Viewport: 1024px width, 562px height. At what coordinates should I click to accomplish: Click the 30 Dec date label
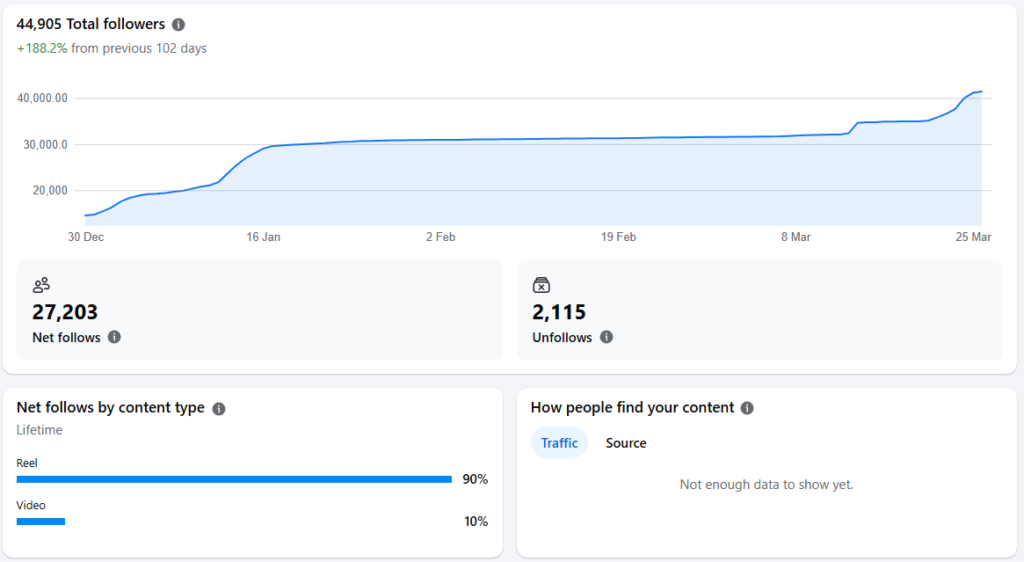86,237
